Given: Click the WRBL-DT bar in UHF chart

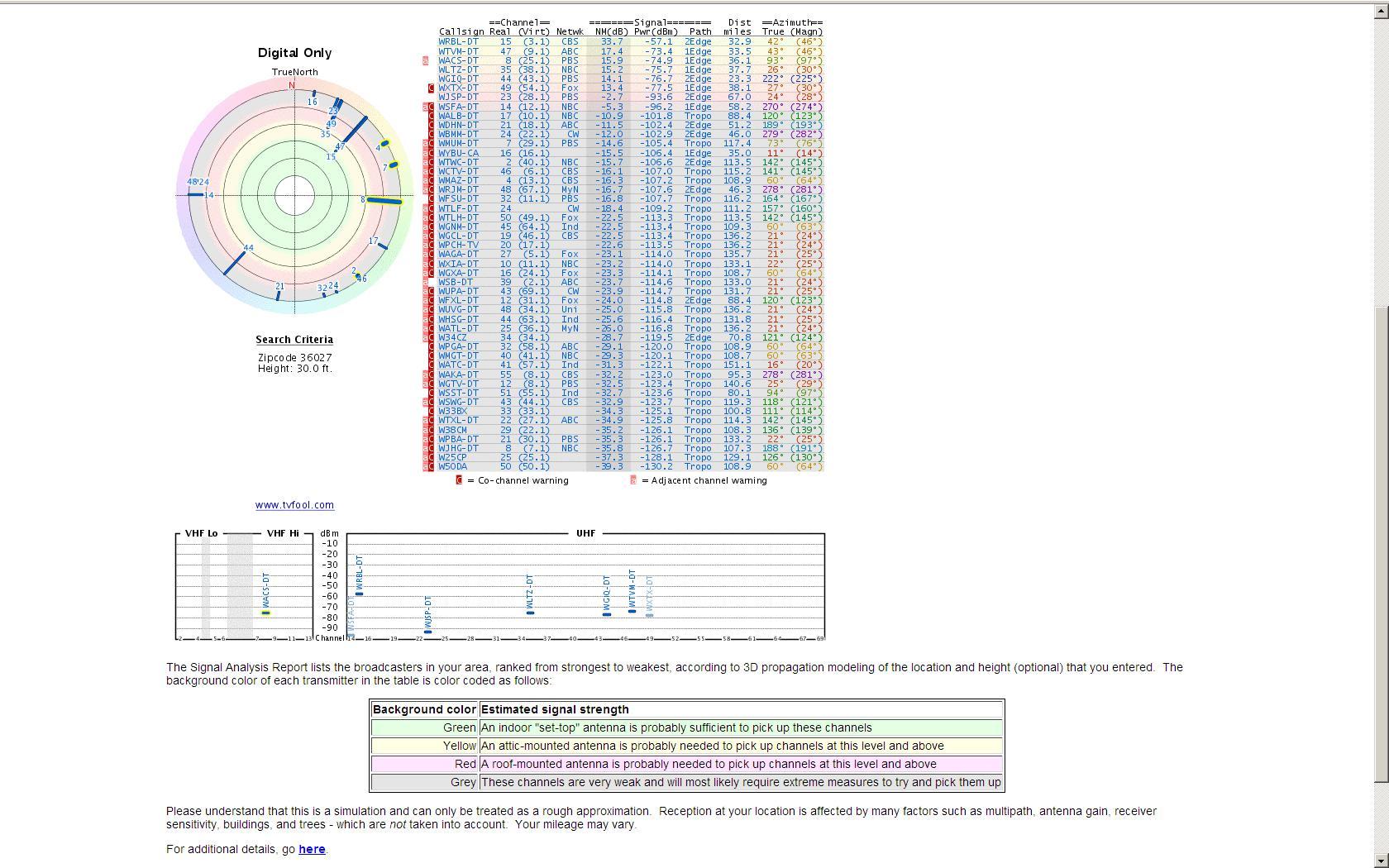Looking at the screenshot, I should pos(359,594).
